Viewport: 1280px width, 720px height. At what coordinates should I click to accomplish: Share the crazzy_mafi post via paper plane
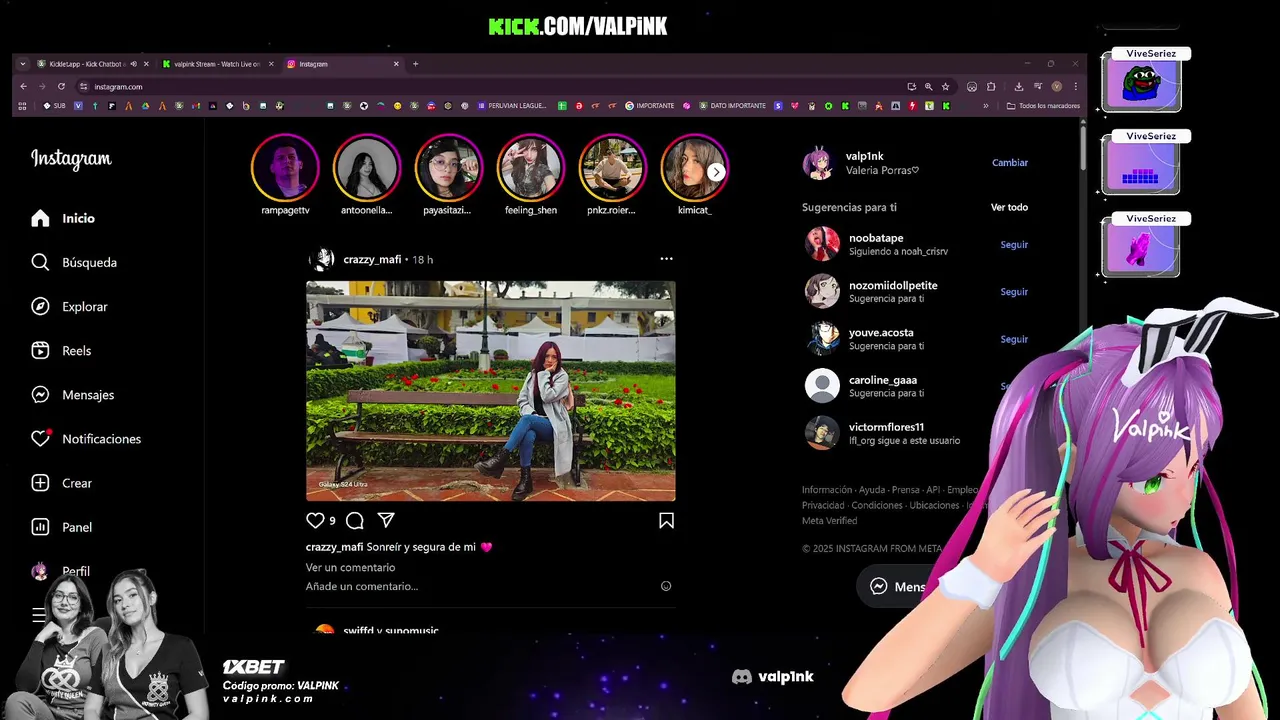(x=386, y=520)
